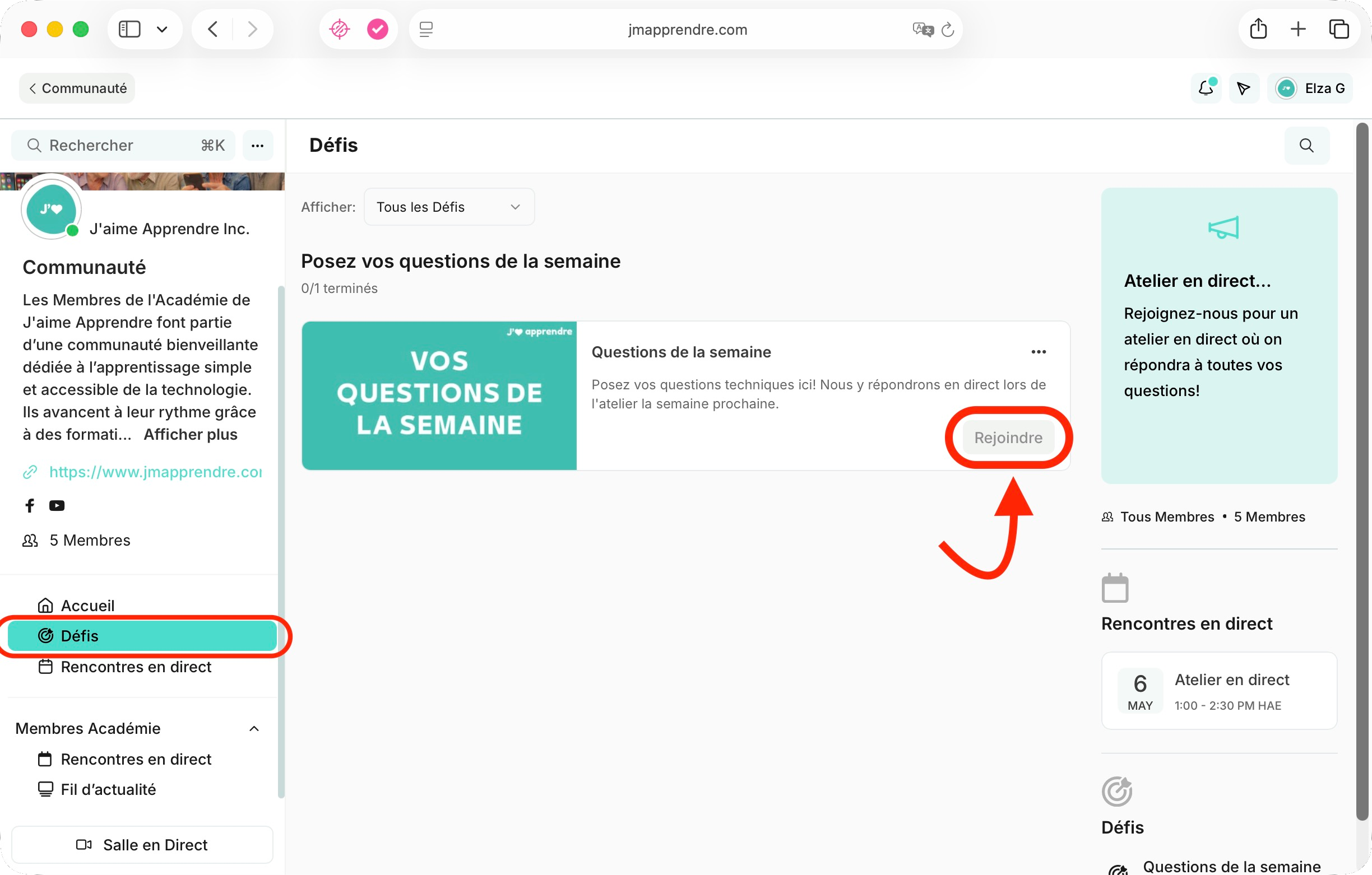Screen dimensions: 1372x875
Task: Open the Facebook icon link
Action: [x=30, y=505]
